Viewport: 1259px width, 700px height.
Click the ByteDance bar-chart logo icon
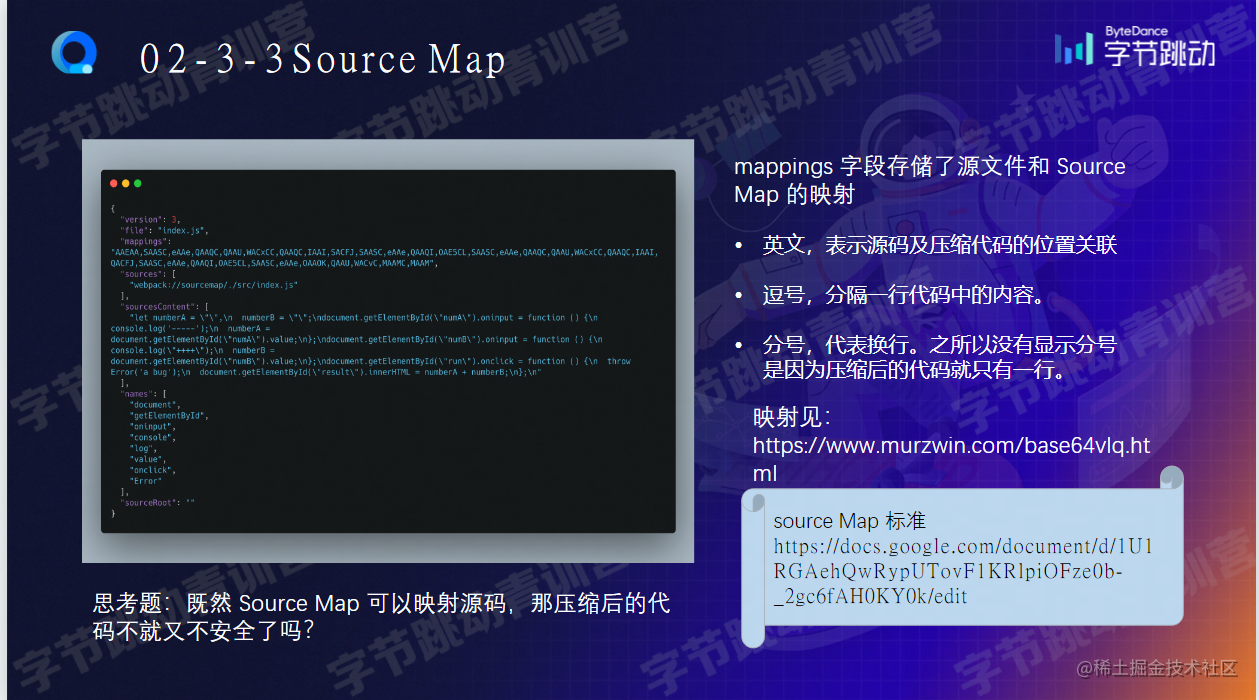click(x=1075, y=48)
